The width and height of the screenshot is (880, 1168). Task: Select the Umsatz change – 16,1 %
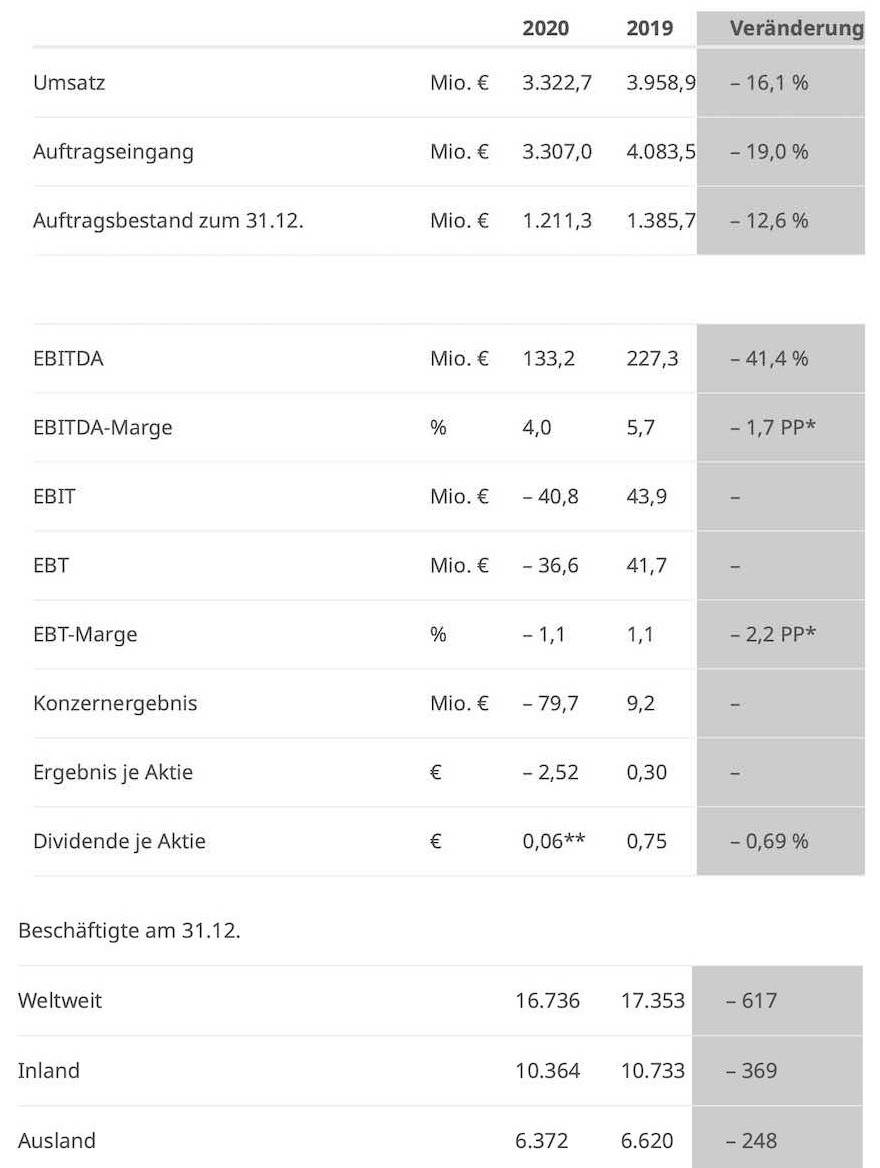coord(768,82)
